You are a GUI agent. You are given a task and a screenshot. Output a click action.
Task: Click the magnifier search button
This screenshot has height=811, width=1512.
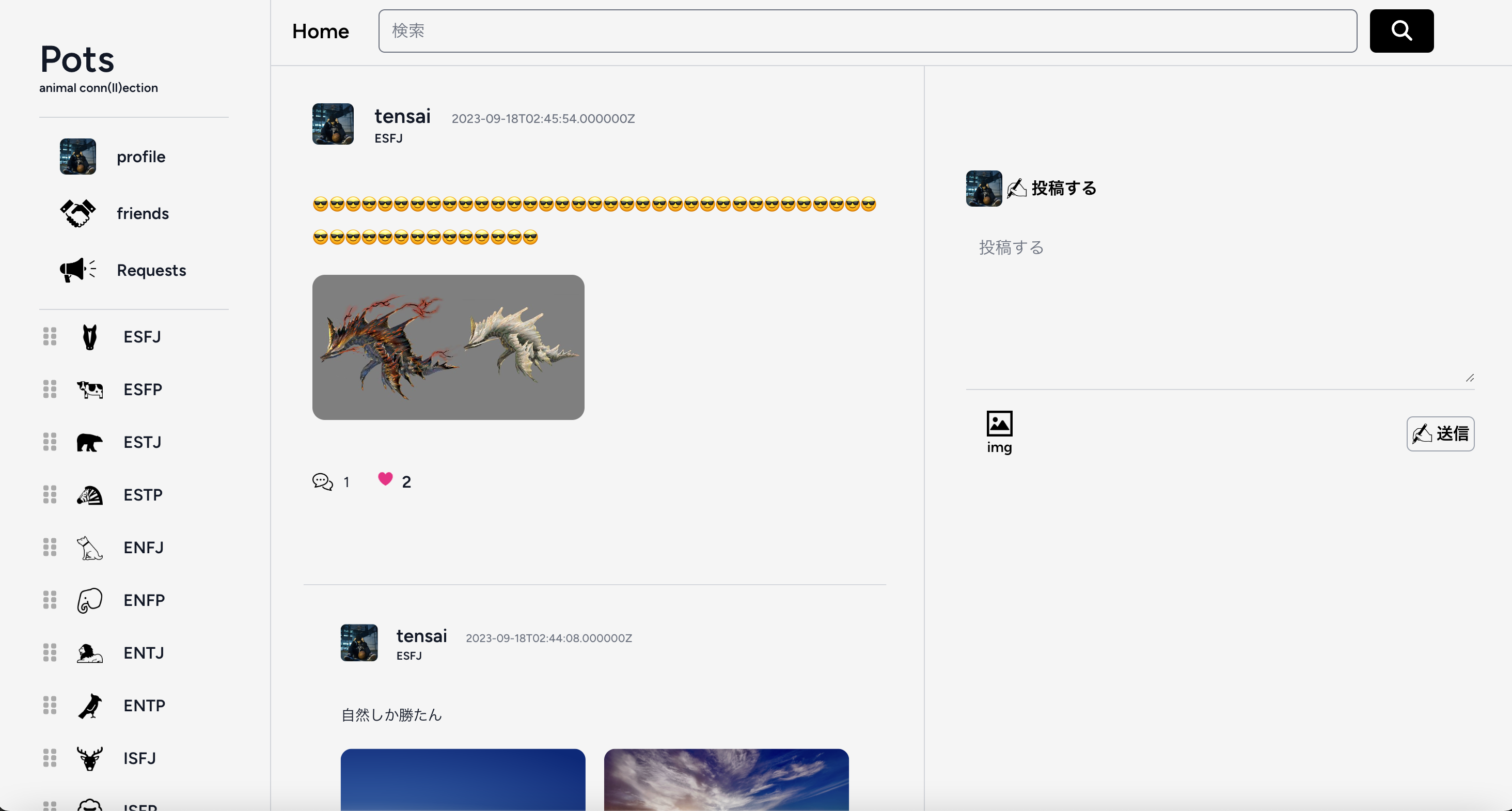click(x=1401, y=30)
